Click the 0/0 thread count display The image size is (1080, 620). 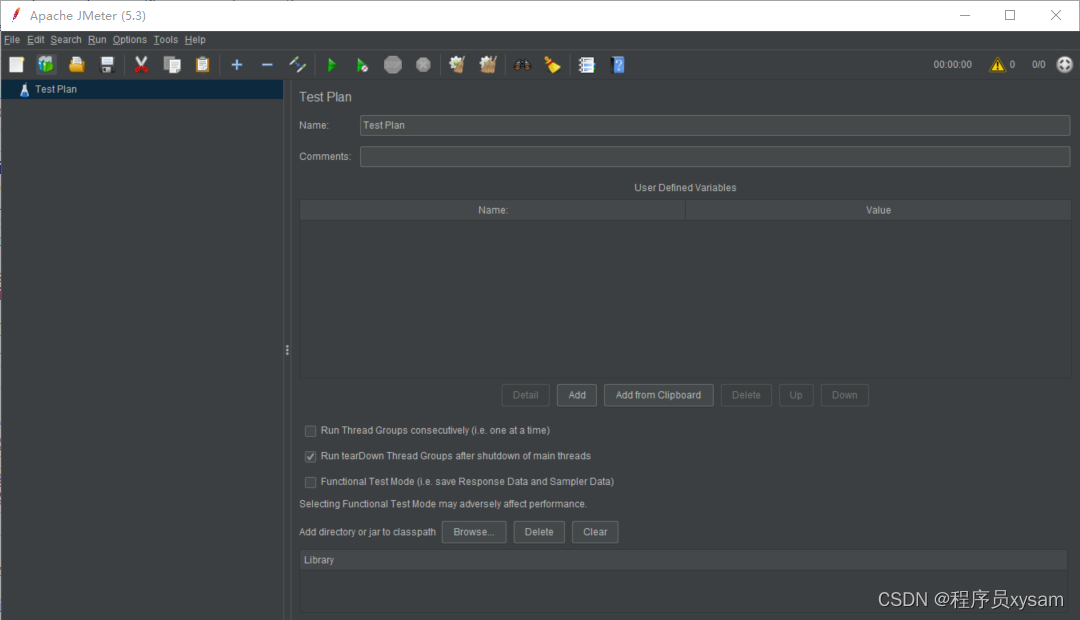point(1039,65)
